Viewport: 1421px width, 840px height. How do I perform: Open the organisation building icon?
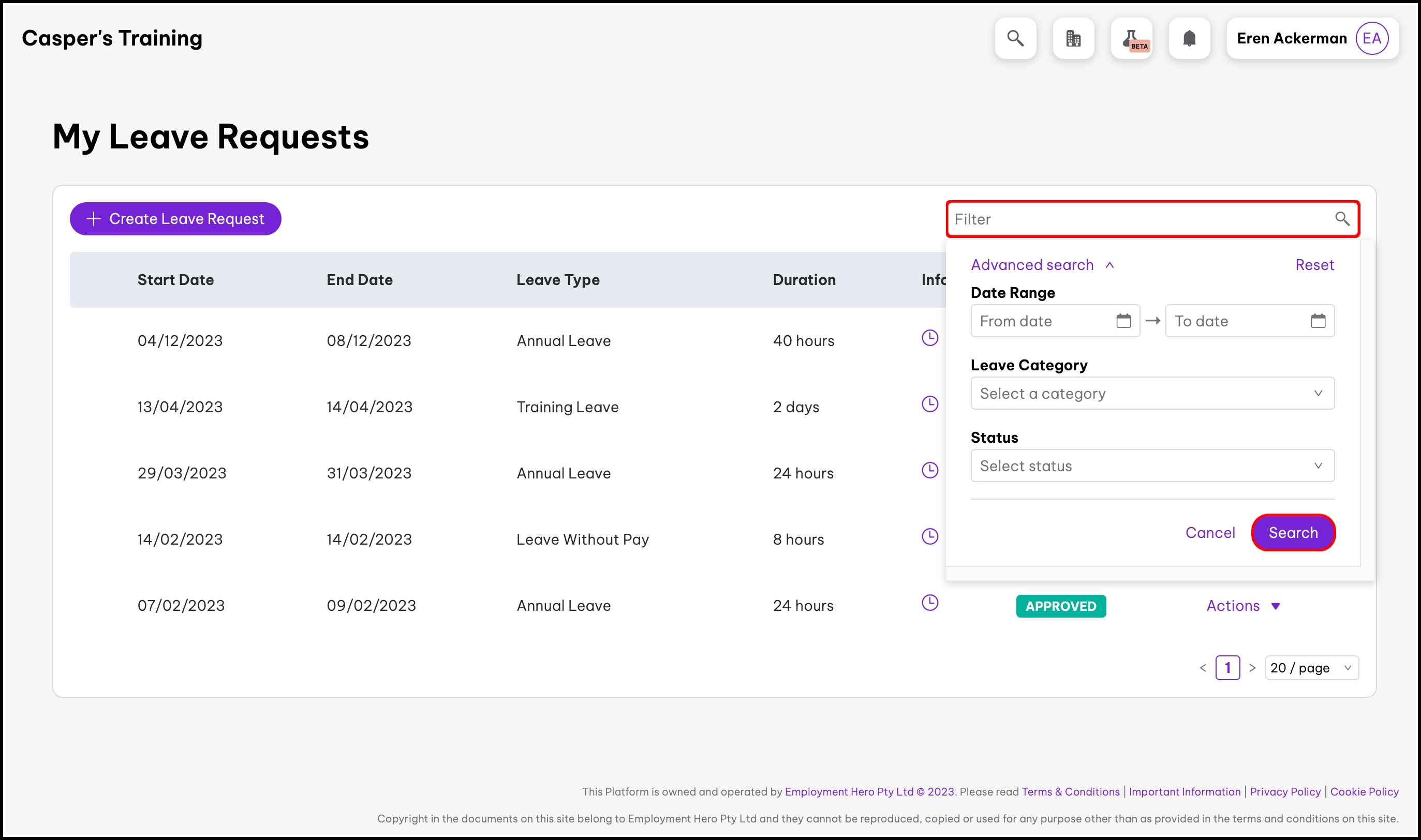coord(1073,38)
